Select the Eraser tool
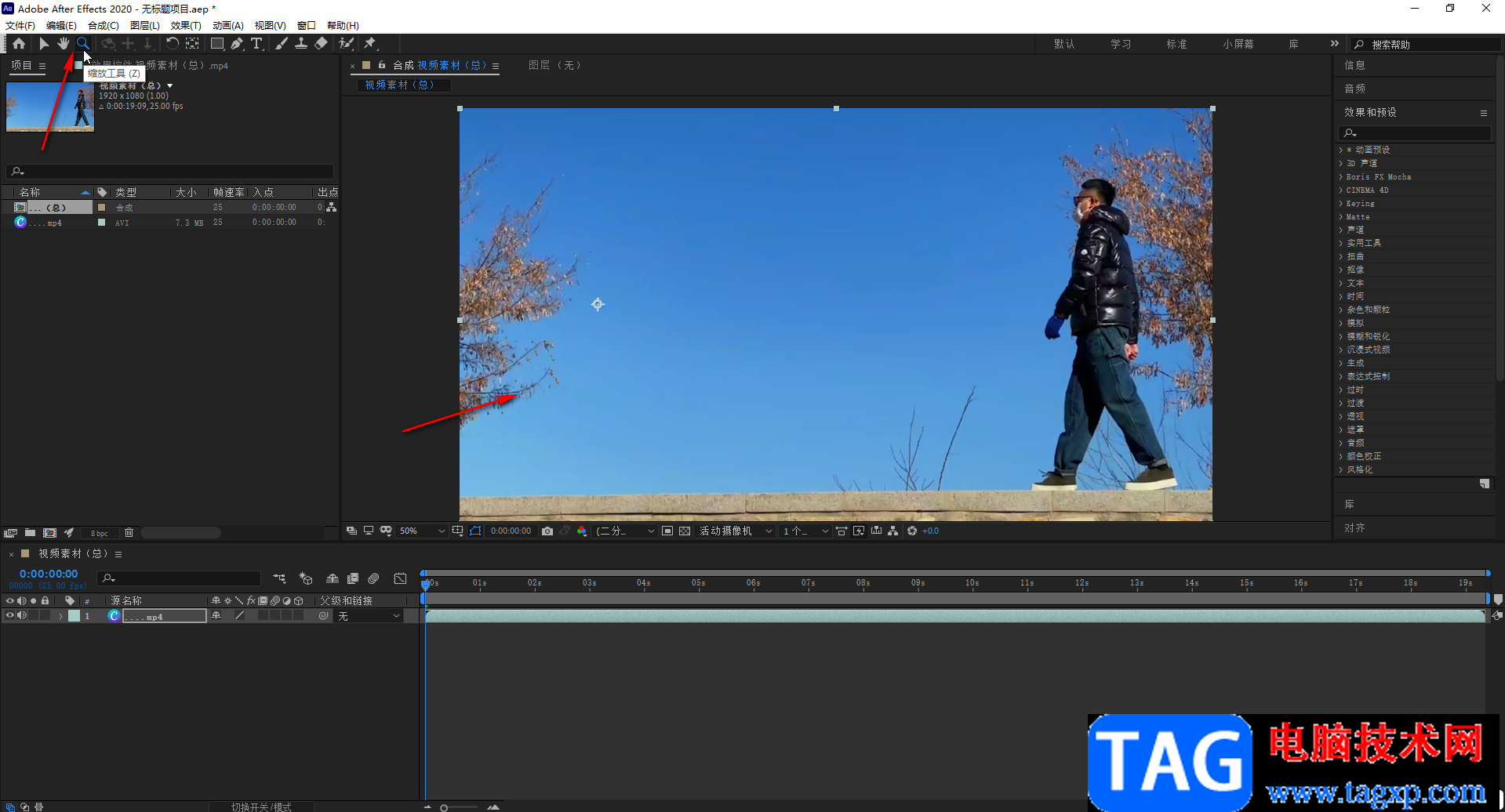Screen dimensions: 1505x812 click(321, 44)
